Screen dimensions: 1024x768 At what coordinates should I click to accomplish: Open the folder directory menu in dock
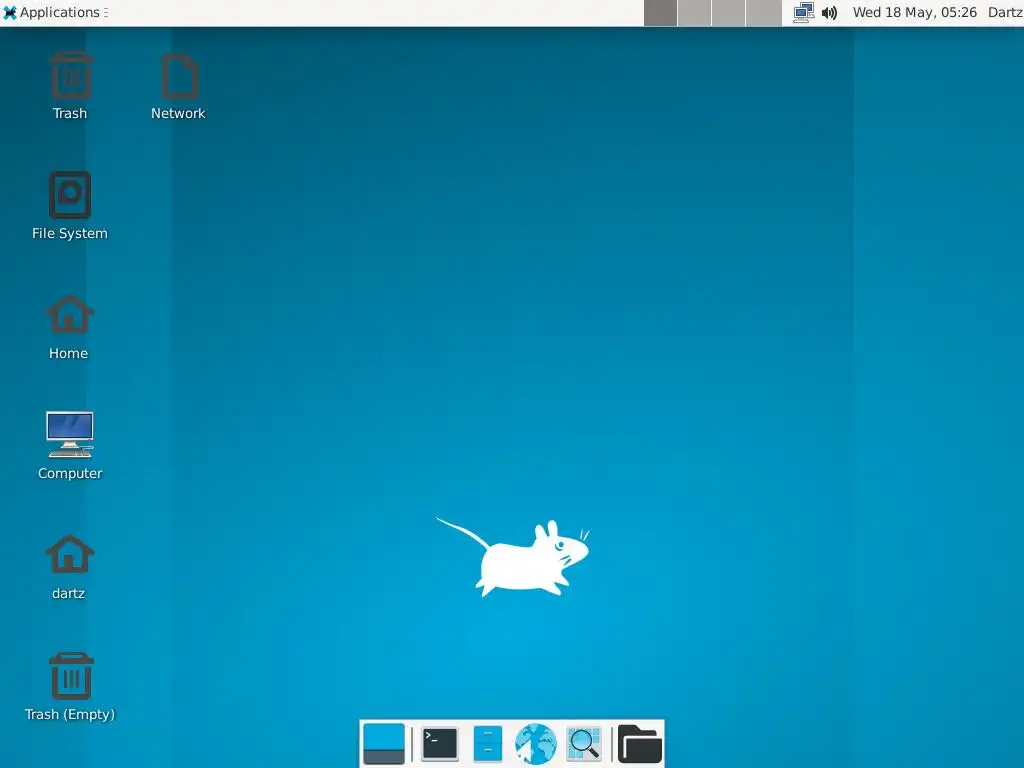(639, 743)
